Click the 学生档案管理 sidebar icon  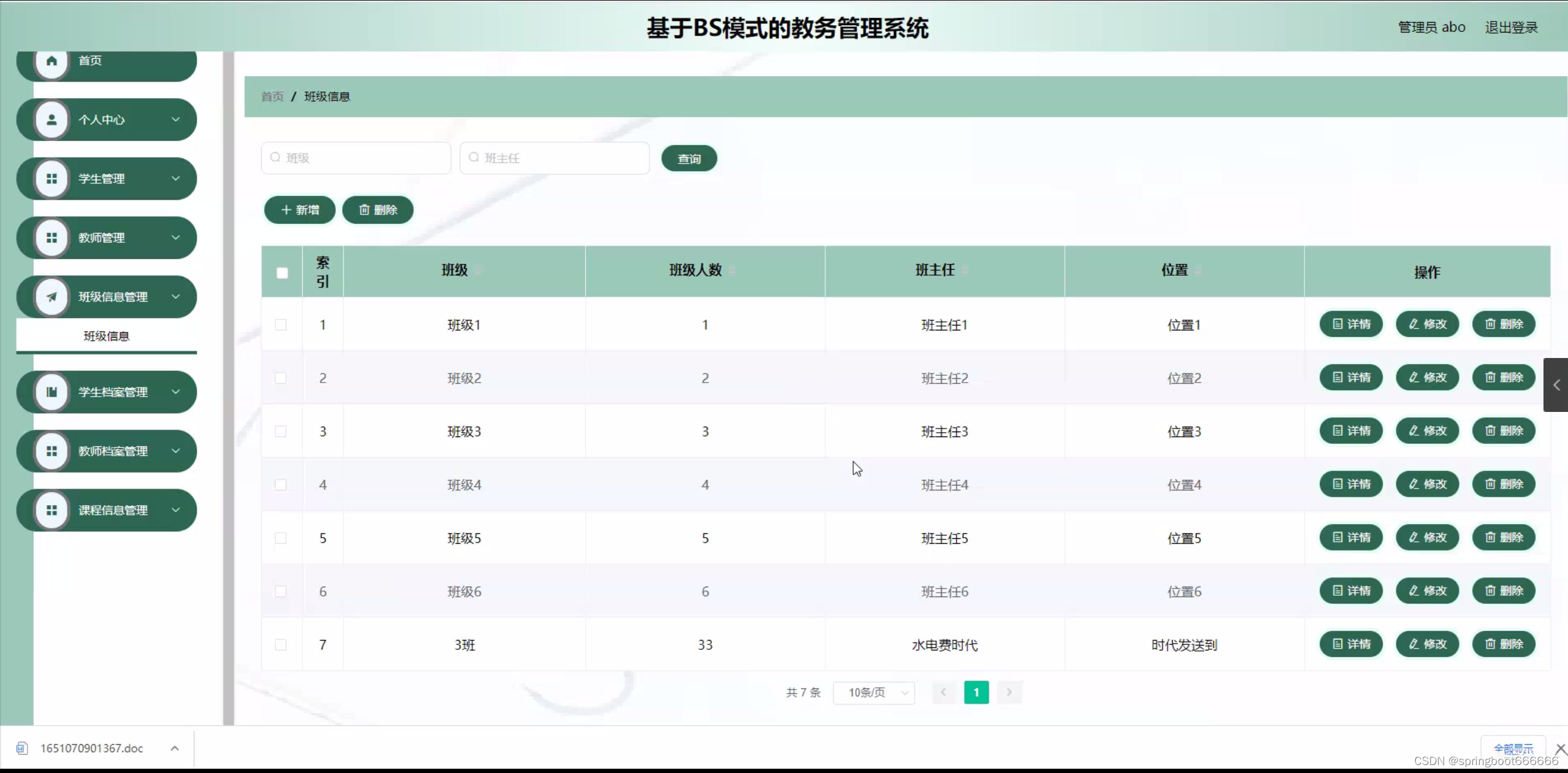point(51,392)
